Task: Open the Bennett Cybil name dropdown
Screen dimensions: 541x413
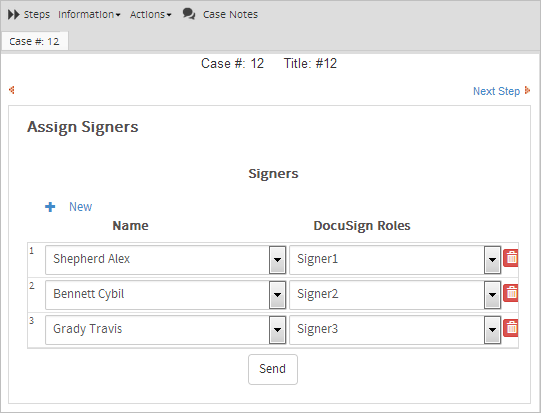Action: point(277,295)
